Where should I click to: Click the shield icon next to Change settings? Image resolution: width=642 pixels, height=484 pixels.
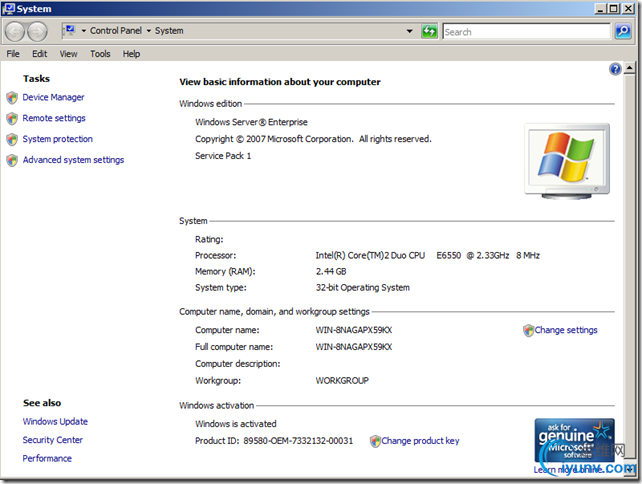click(x=529, y=330)
